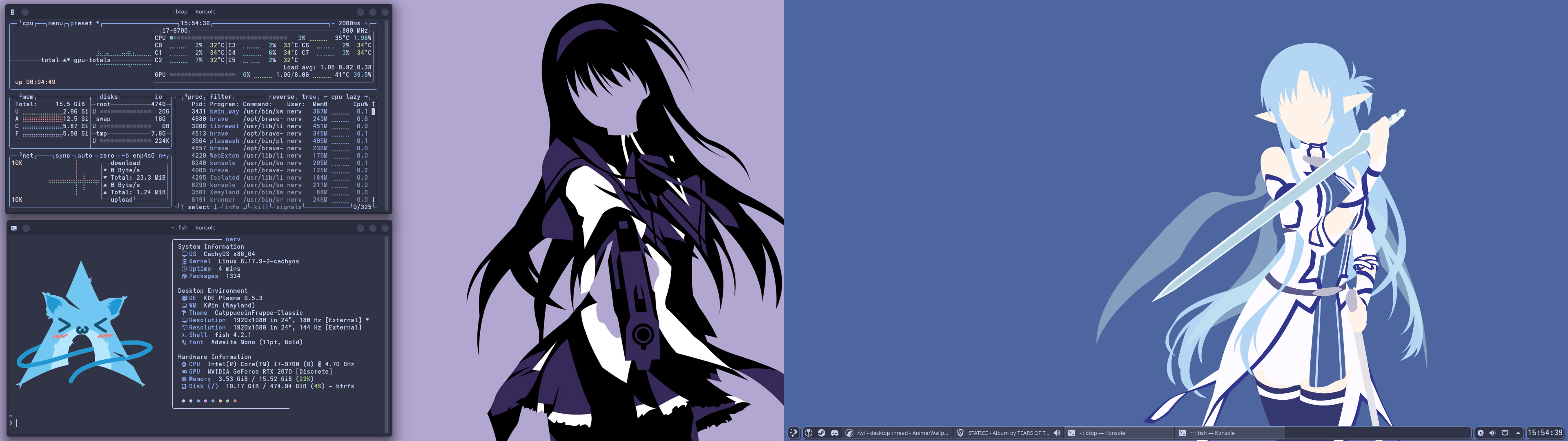The image size is (1568, 441).
Task: Expand hidden system tray icons arrow
Action: [x=1518, y=433]
